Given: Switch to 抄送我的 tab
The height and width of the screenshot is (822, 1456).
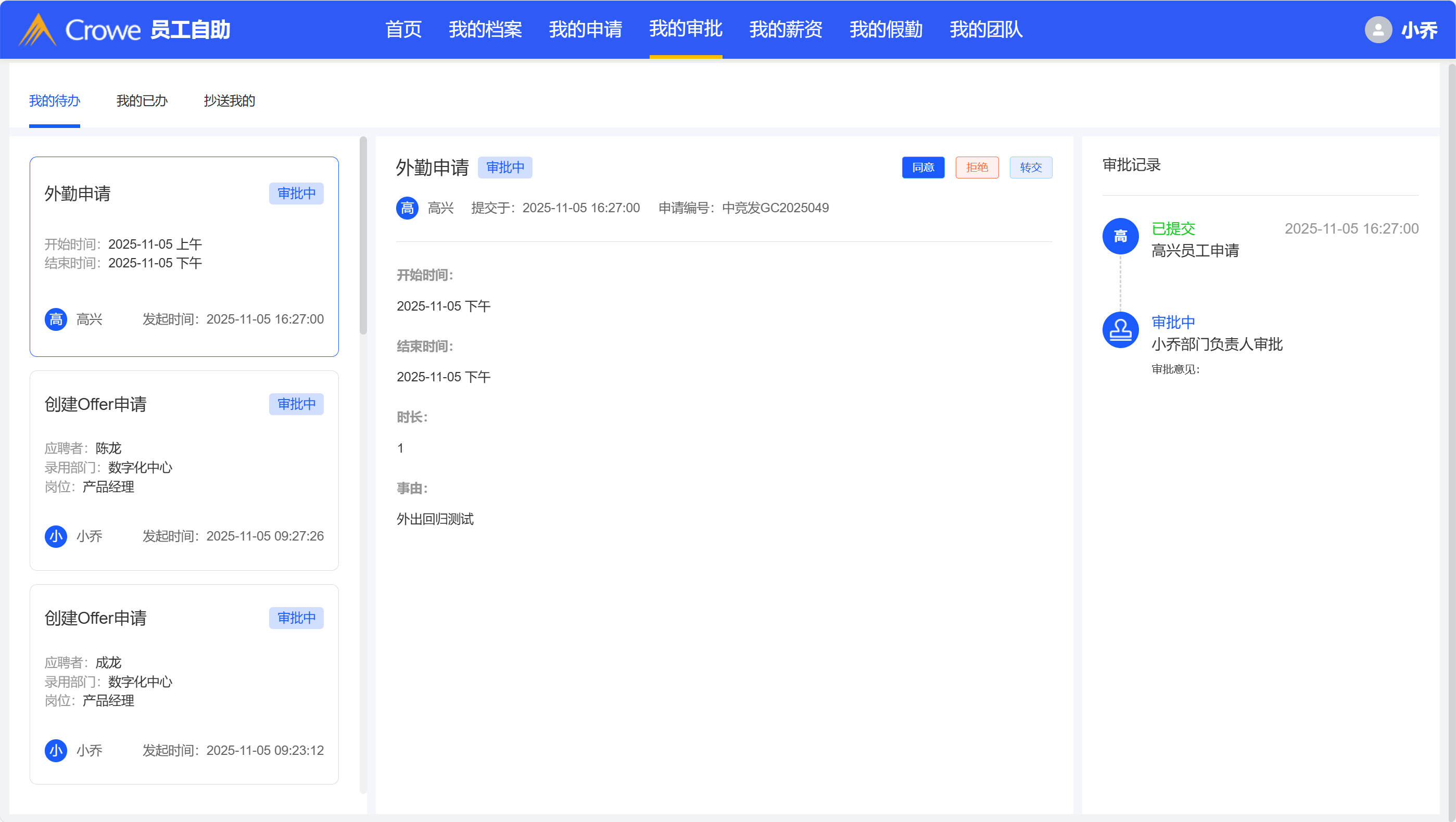Looking at the screenshot, I should [x=229, y=100].
